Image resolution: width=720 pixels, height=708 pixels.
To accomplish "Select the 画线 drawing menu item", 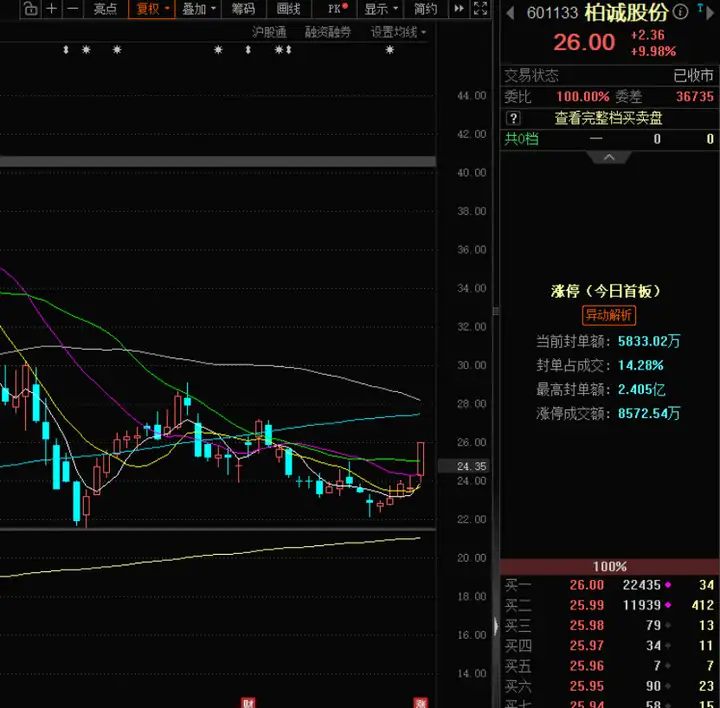I will (x=288, y=9).
